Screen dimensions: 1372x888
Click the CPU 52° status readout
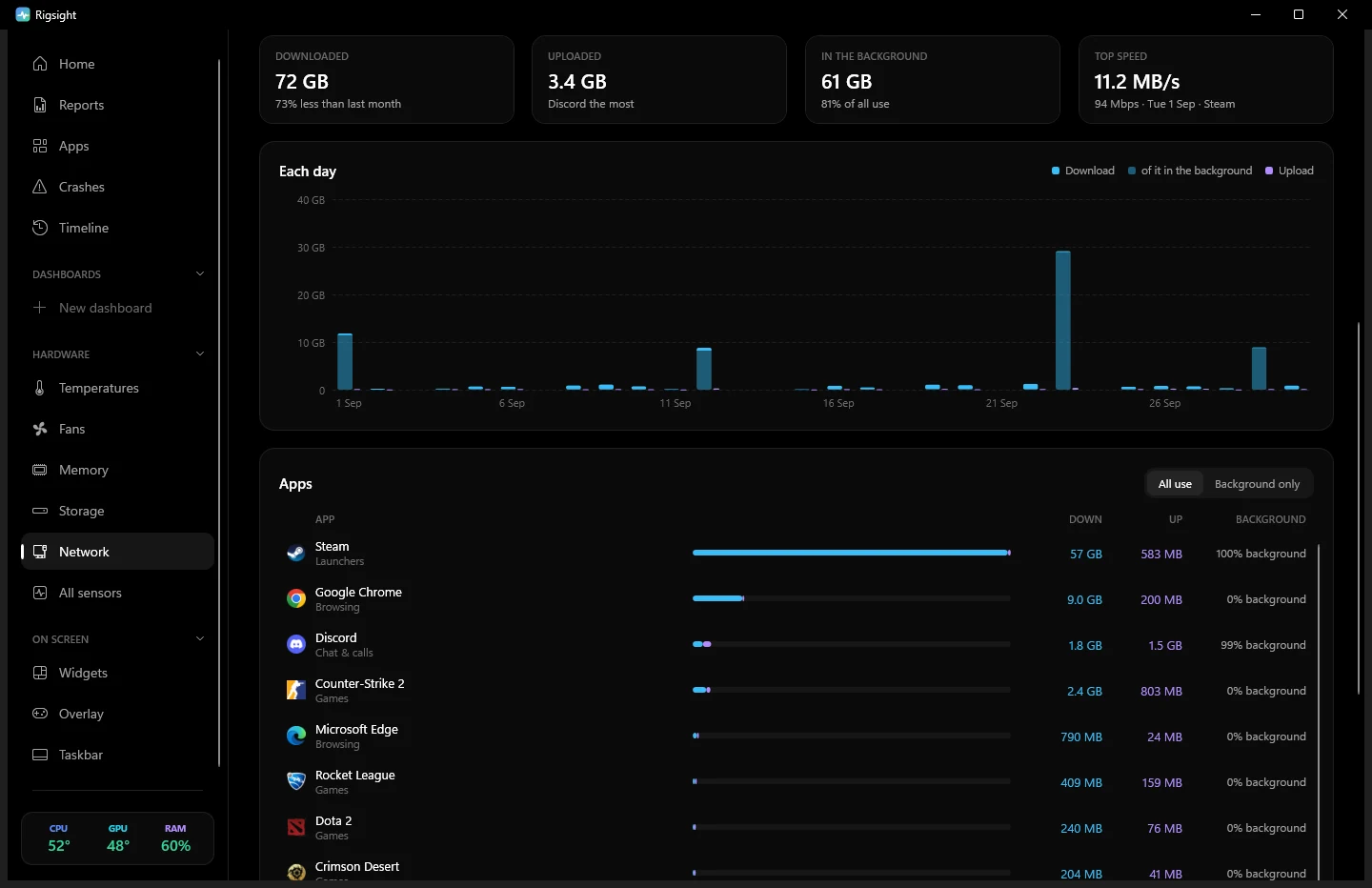pyautogui.click(x=59, y=838)
